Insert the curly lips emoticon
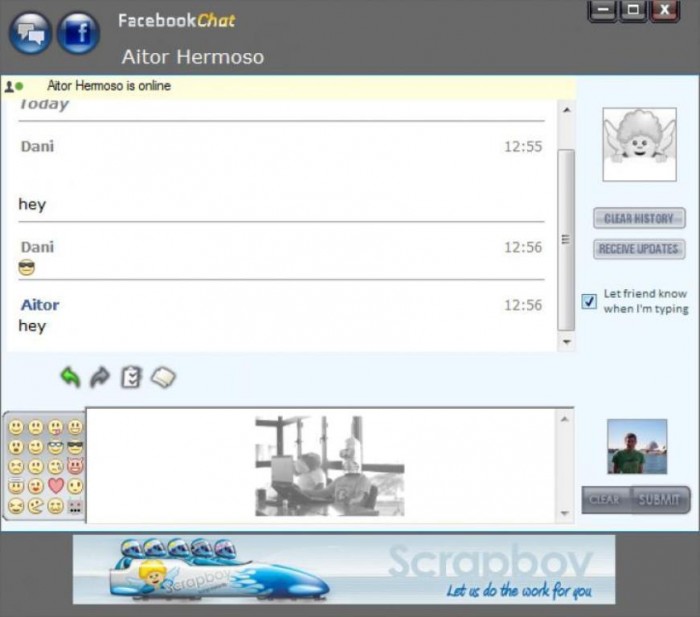 55,506
